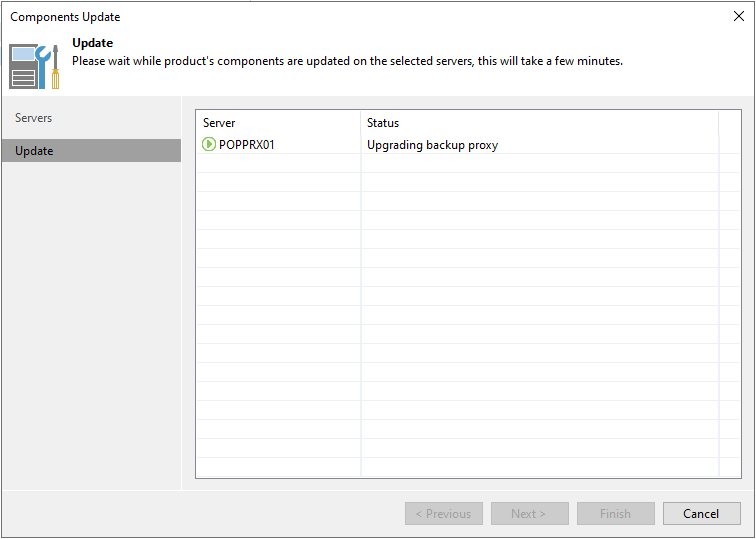
Task: Click the blank area below Update in sidebar
Action: pyautogui.click(x=92, y=325)
